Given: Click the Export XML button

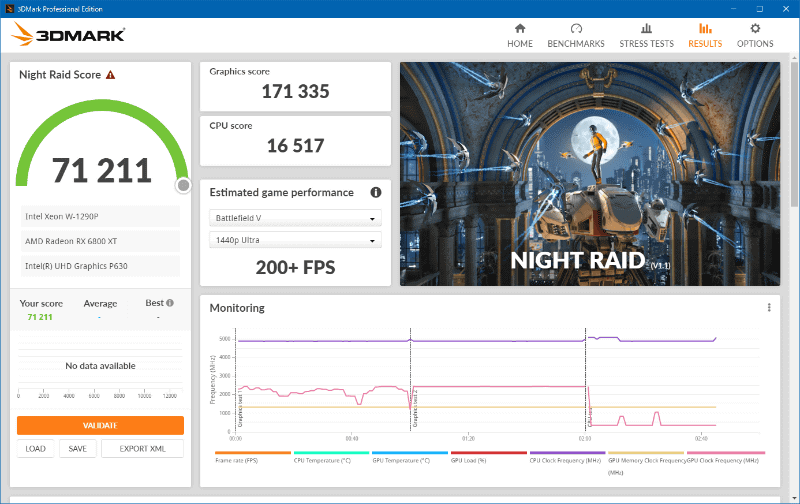Looking at the screenshot, I should [x=142, y=448].
